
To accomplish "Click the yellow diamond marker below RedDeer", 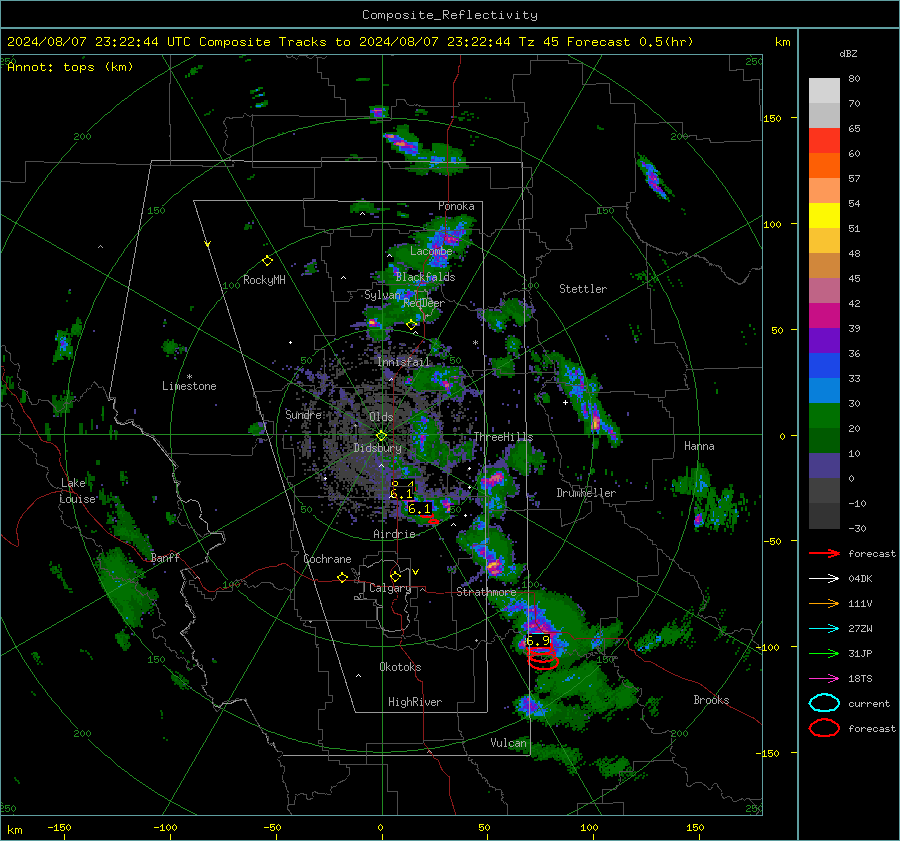I will (x=411, y=325).
